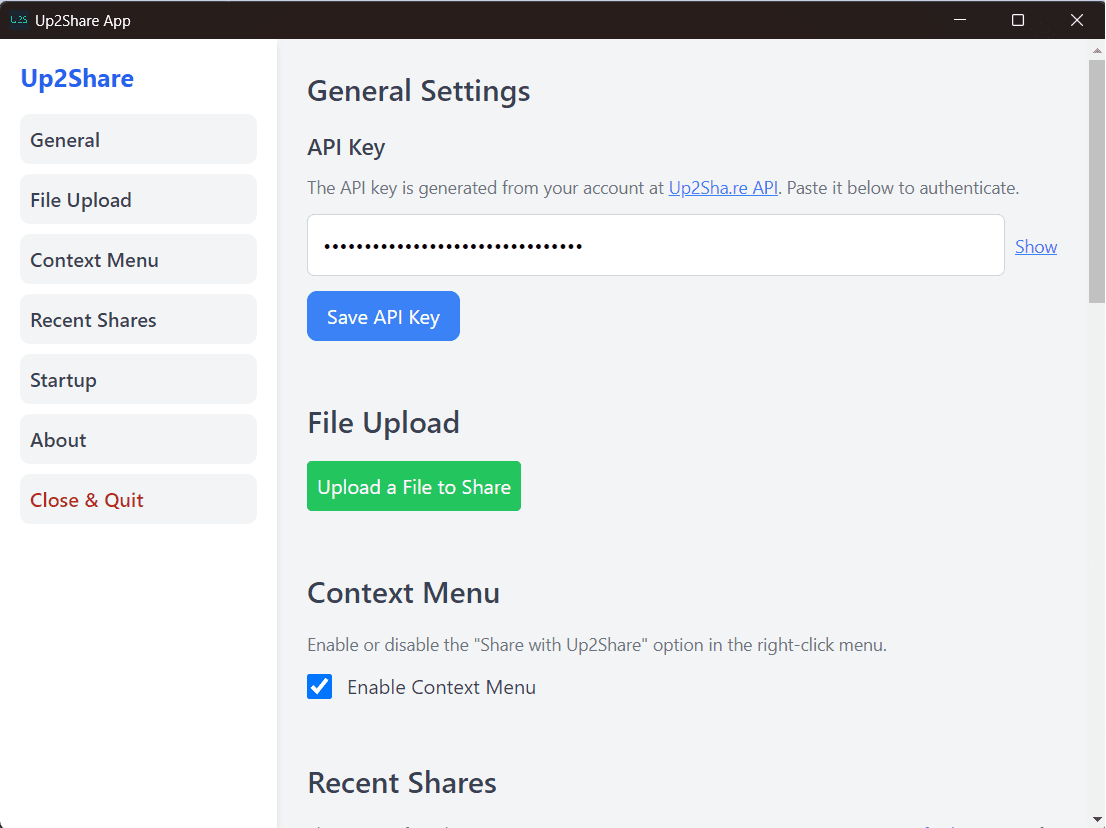Uncheck Enable Context Menu checkbox
The height and width of the screenshot is (828, 1106).
[x=320, y=686]
